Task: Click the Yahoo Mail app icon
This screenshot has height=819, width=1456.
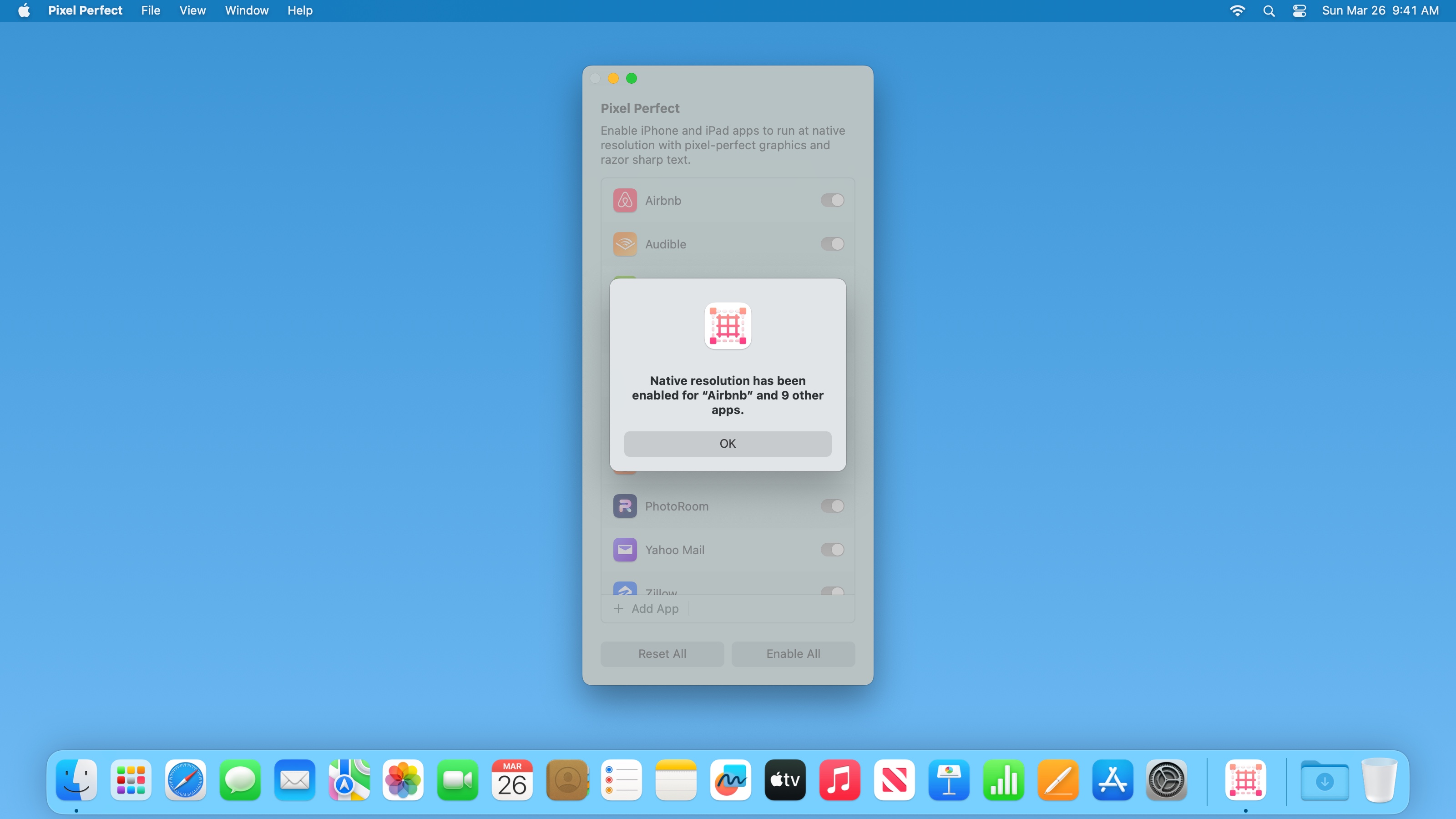Action: coord(625,549)
